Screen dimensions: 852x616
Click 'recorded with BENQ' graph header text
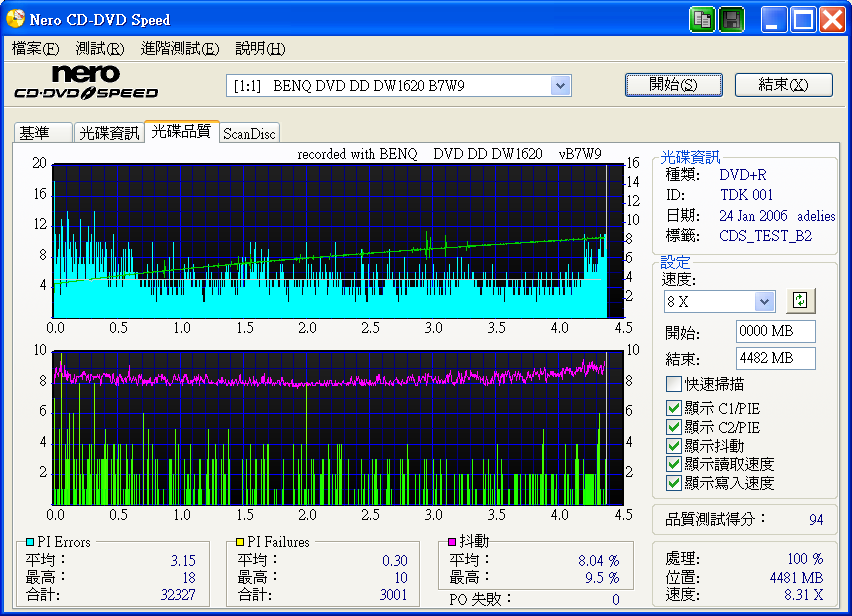(x=357, y=154)
